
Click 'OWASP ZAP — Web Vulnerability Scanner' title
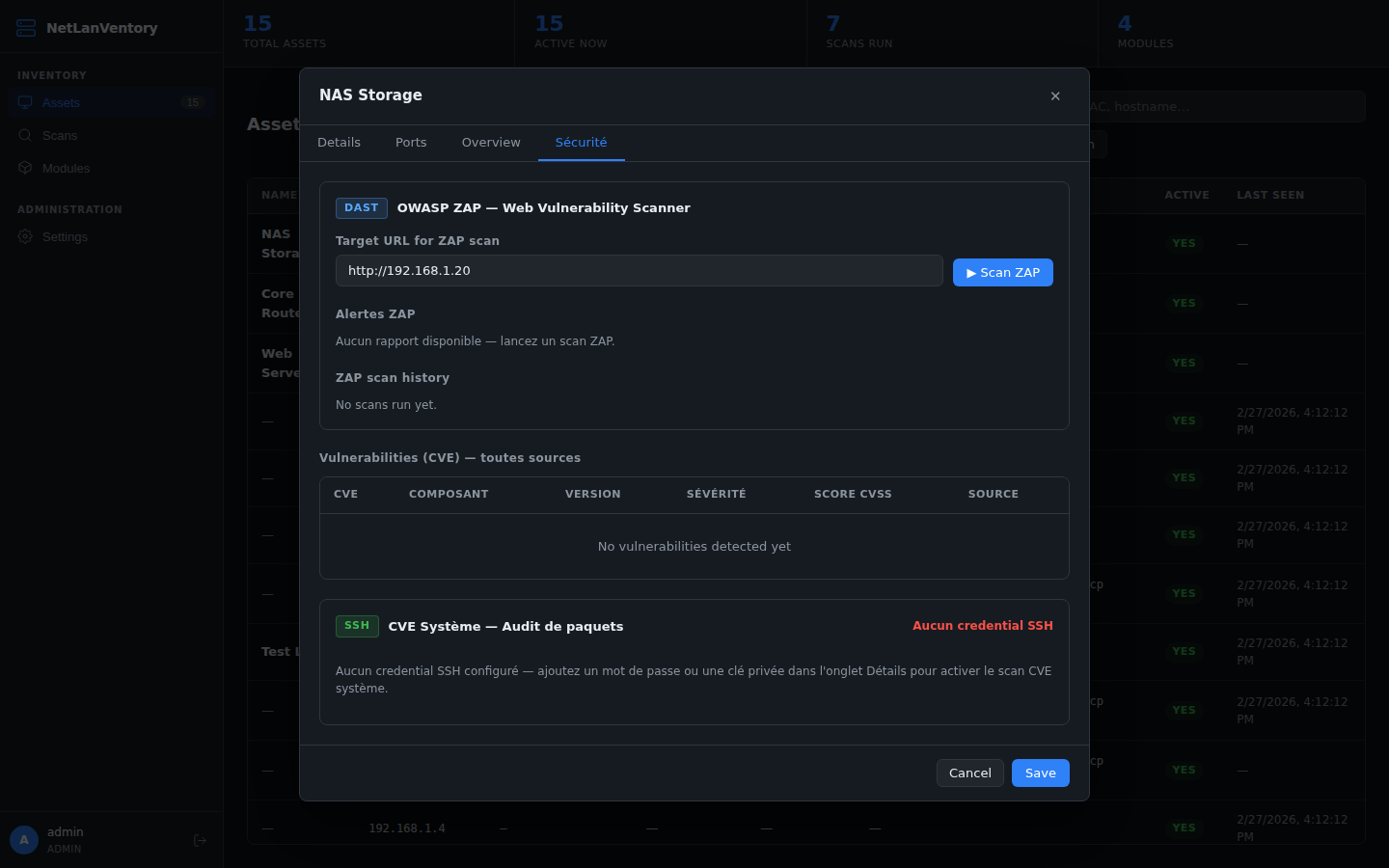(544, 208)
